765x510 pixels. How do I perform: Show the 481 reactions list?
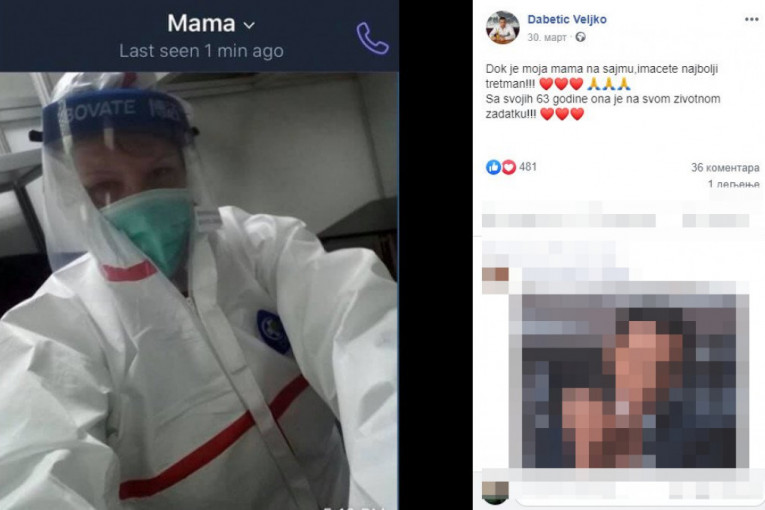(528, 167)
